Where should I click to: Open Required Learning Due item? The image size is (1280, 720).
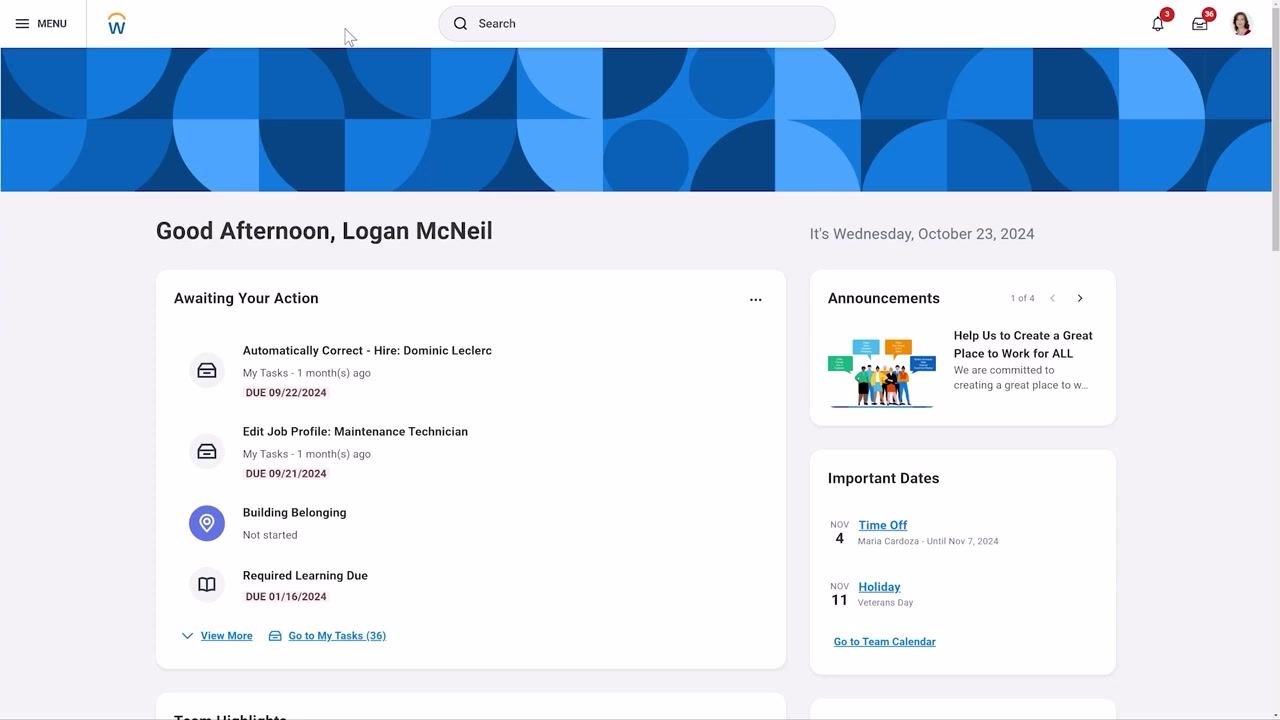305,576
